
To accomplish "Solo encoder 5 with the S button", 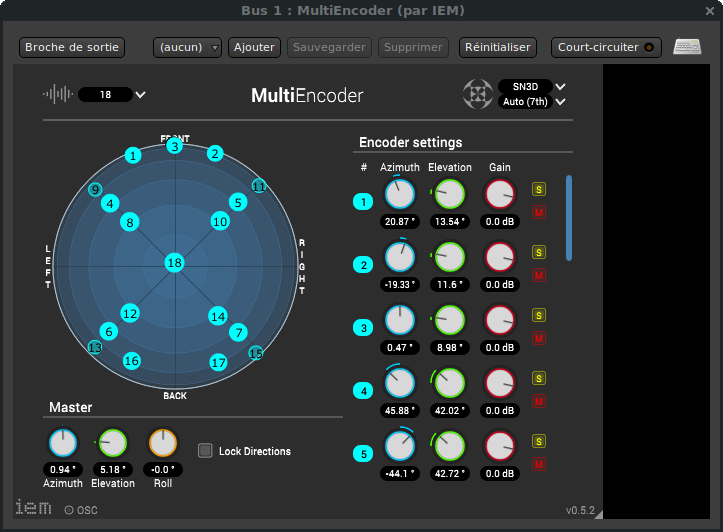I will click(x=539, y=442).
